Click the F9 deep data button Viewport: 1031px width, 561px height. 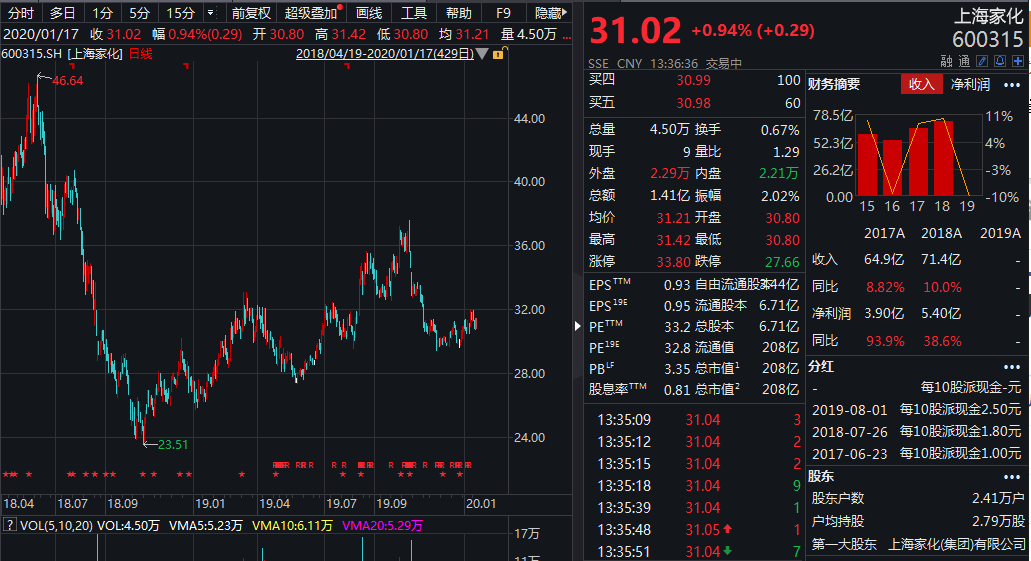(503, 12)
